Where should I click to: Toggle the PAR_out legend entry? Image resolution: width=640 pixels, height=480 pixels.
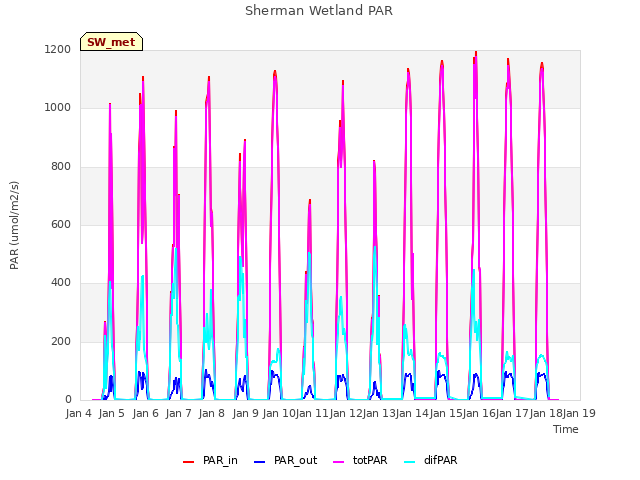285,460
